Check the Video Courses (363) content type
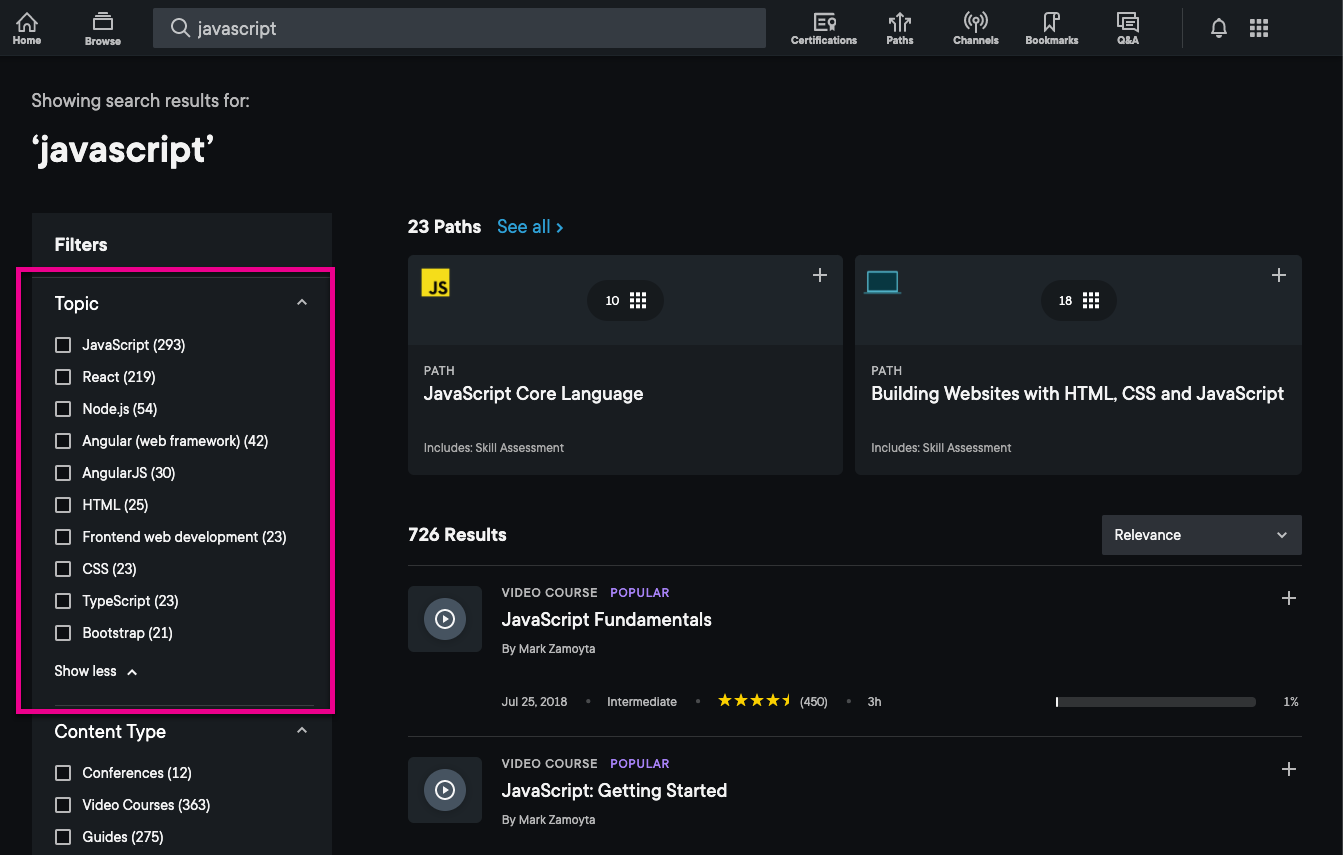1343x855 pixels. 63,805
